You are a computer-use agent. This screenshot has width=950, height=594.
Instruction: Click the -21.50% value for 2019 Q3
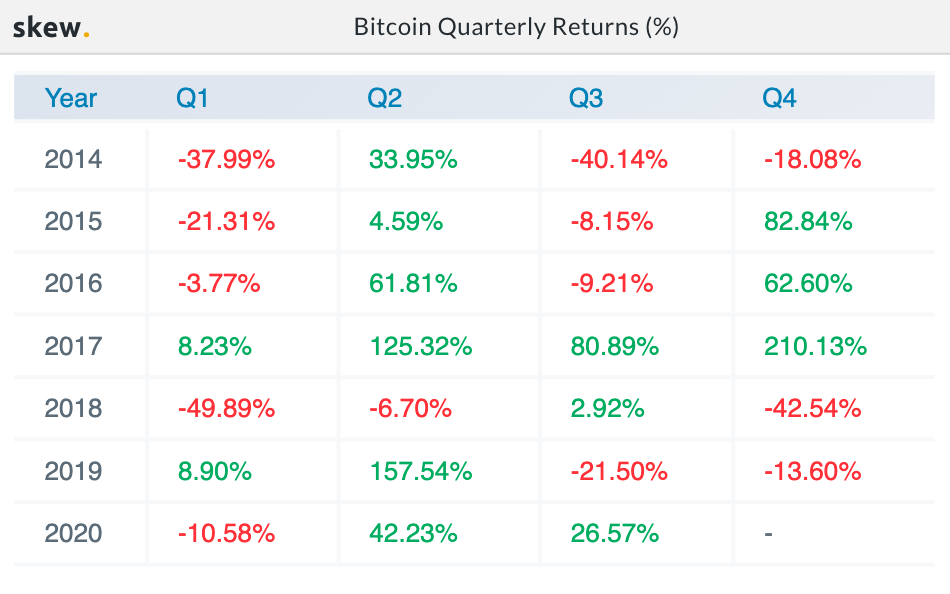[619, 471]
